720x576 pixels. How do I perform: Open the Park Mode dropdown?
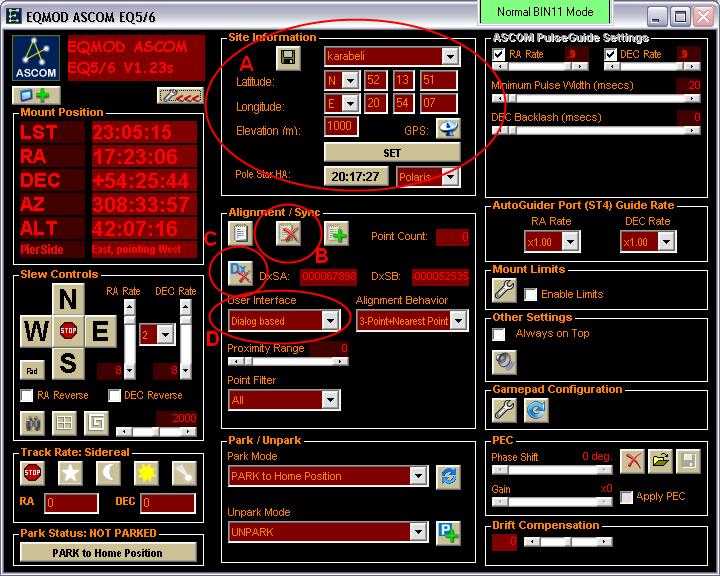pos(418,476)
